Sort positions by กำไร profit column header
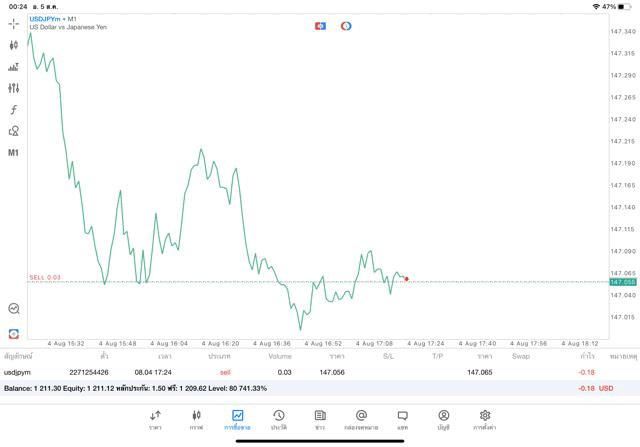The width and height of the screenshot is (640, 447). 587,356
